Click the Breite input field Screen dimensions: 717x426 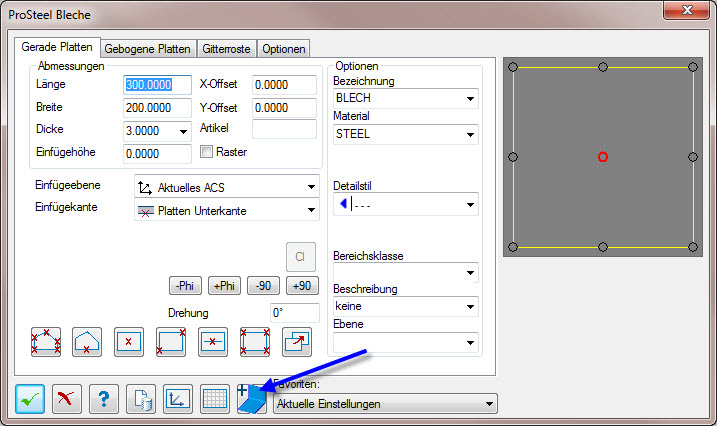pyautogui.click(x=157, y=108)
